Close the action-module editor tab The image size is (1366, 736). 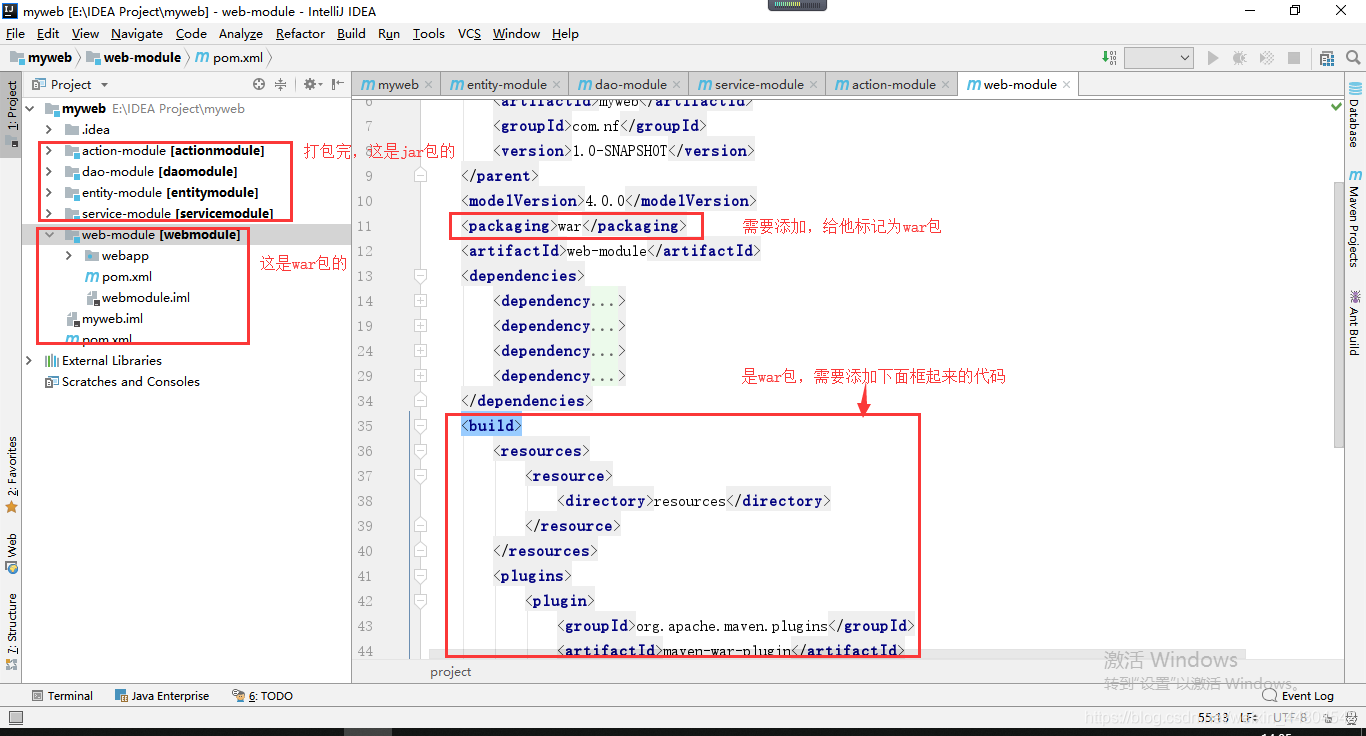click(x=945, y=85)
